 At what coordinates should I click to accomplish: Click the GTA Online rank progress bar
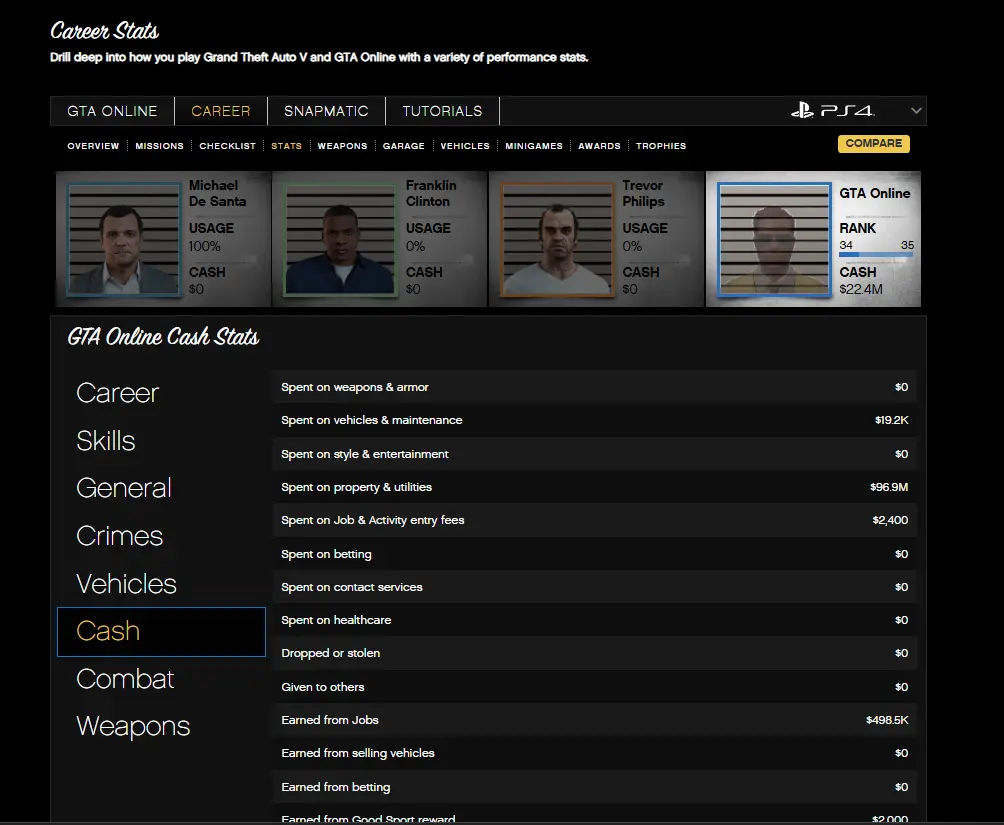tap(875, 255)
